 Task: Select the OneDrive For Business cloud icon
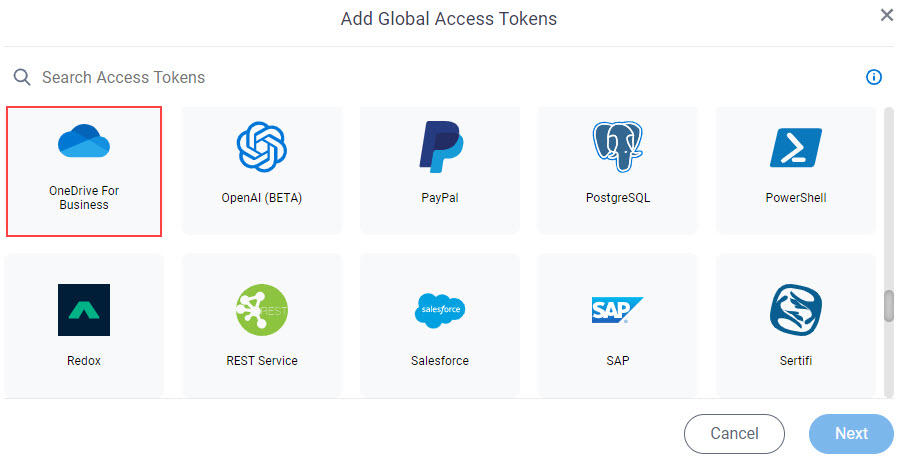[84, 140]
